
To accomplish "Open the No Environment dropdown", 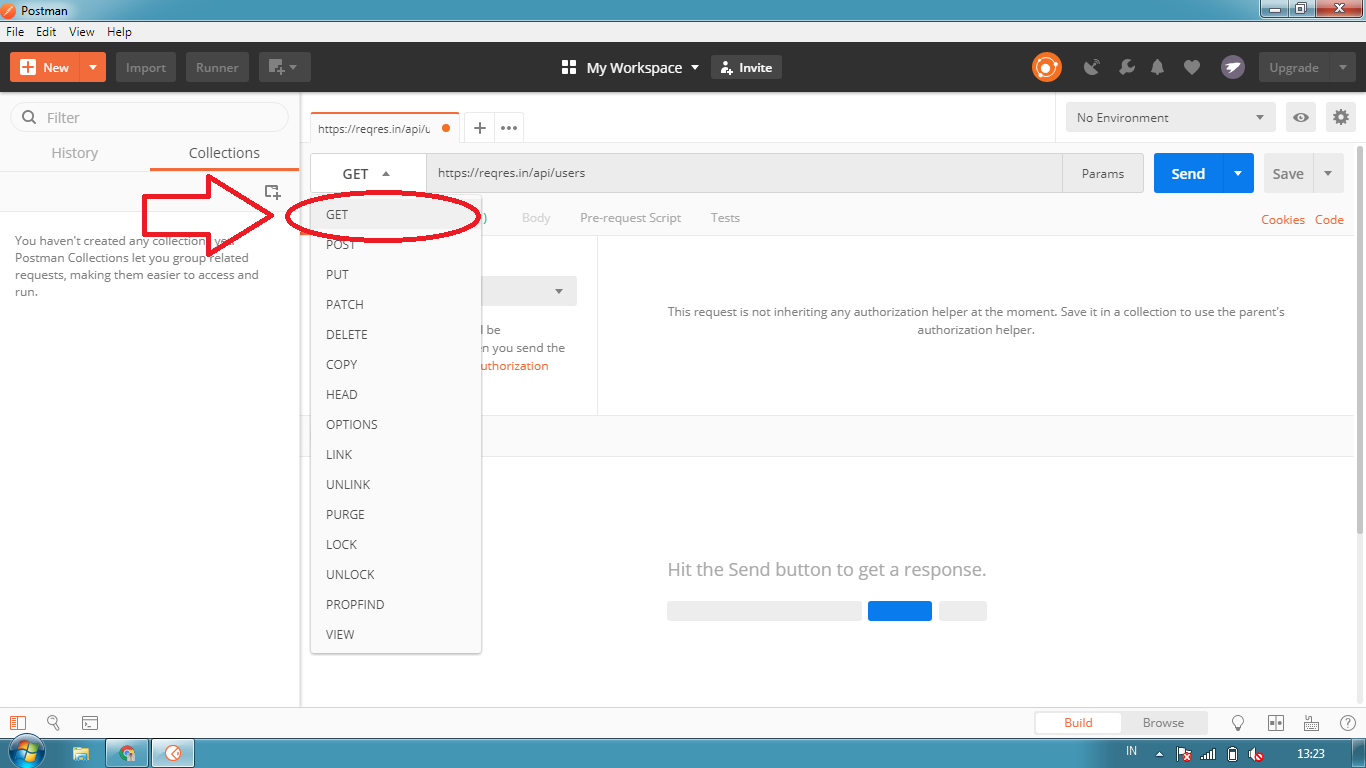I will tap(1170, 117).
